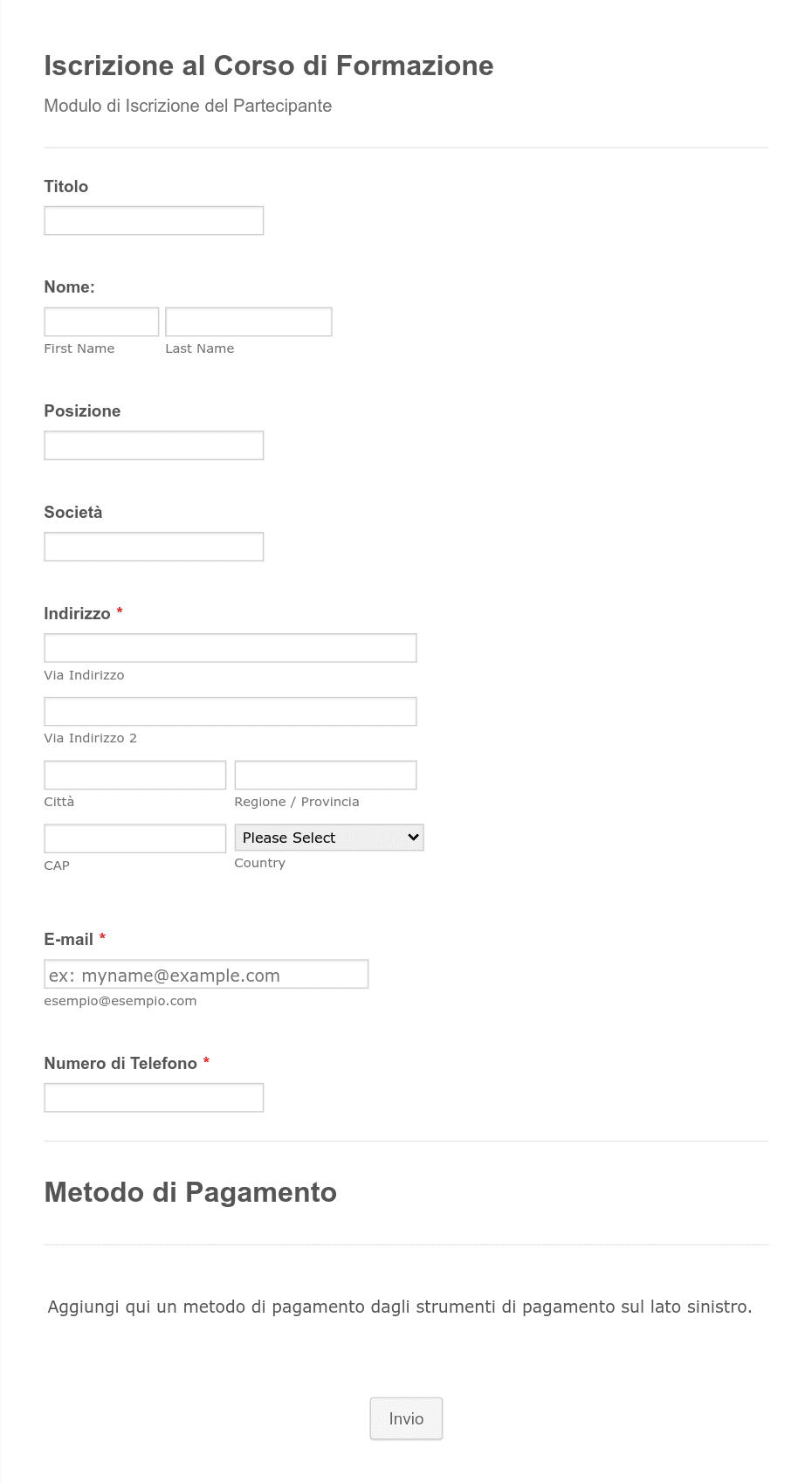Click the Titolo text field
This screenshot has height=1483, width=812.
[154, 221]
